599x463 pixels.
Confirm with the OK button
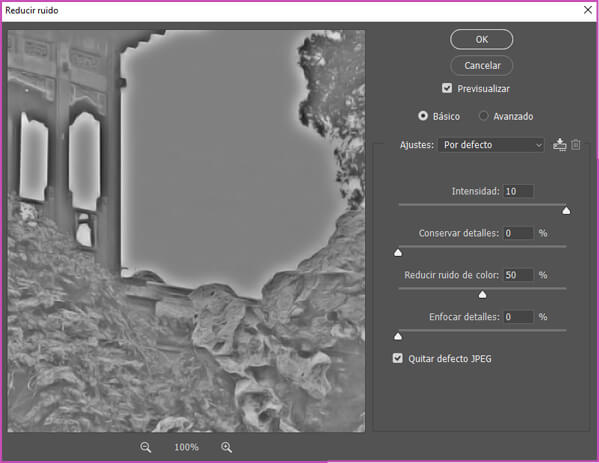click(481, 39)
